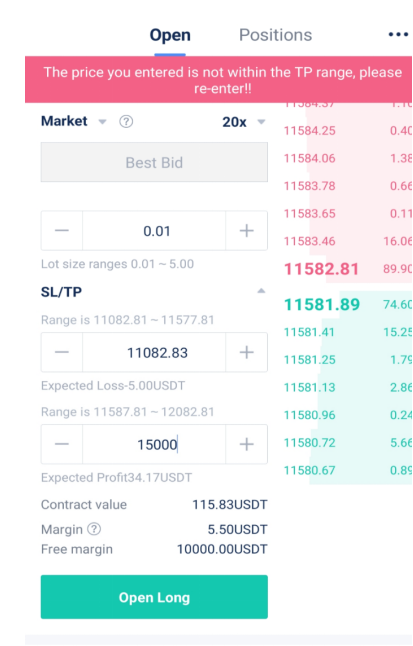
Task: Increase stop loss price with plus
Action: click(x=246, y=352)
